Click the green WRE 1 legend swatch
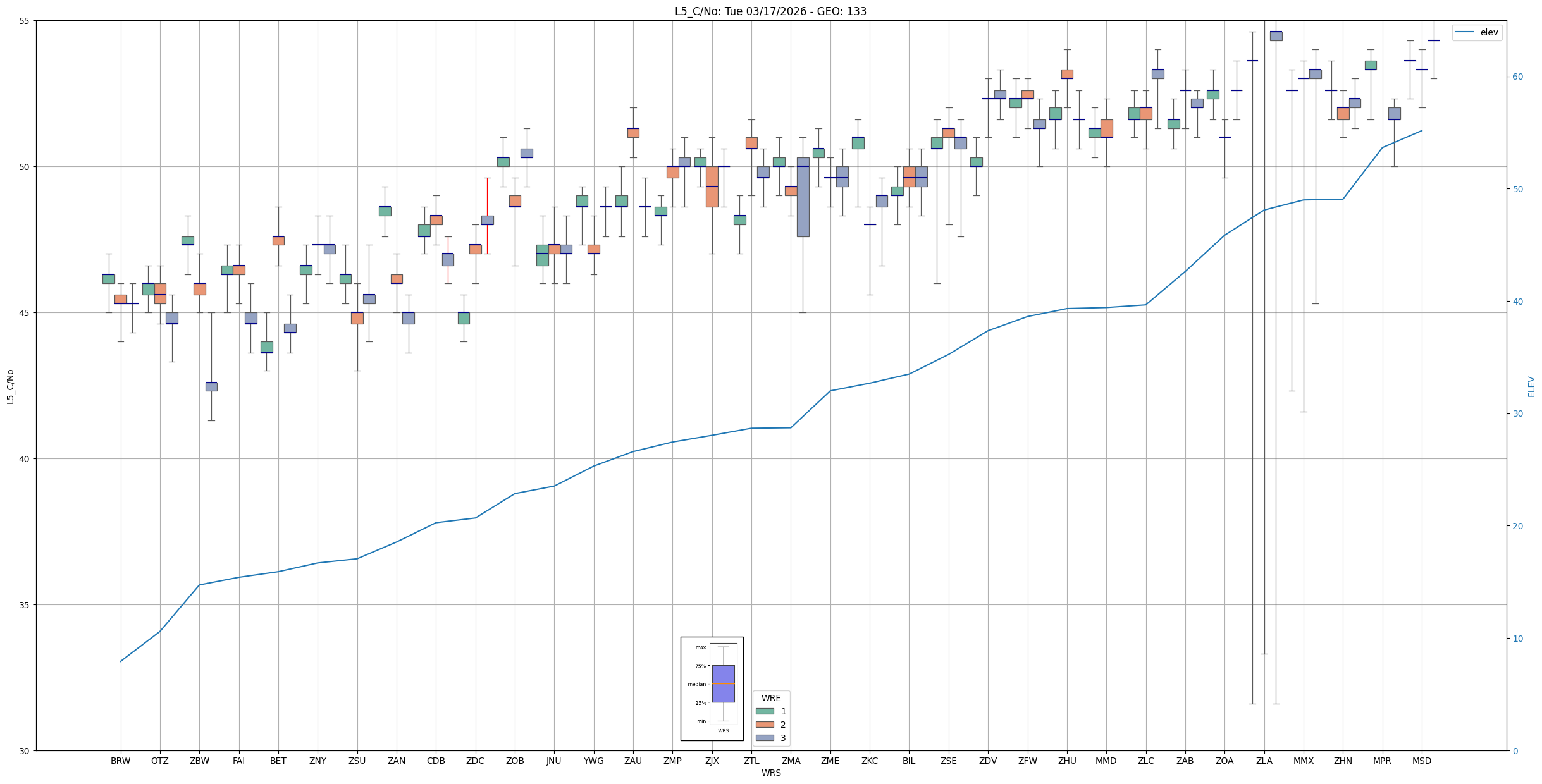 pos(765,711)
